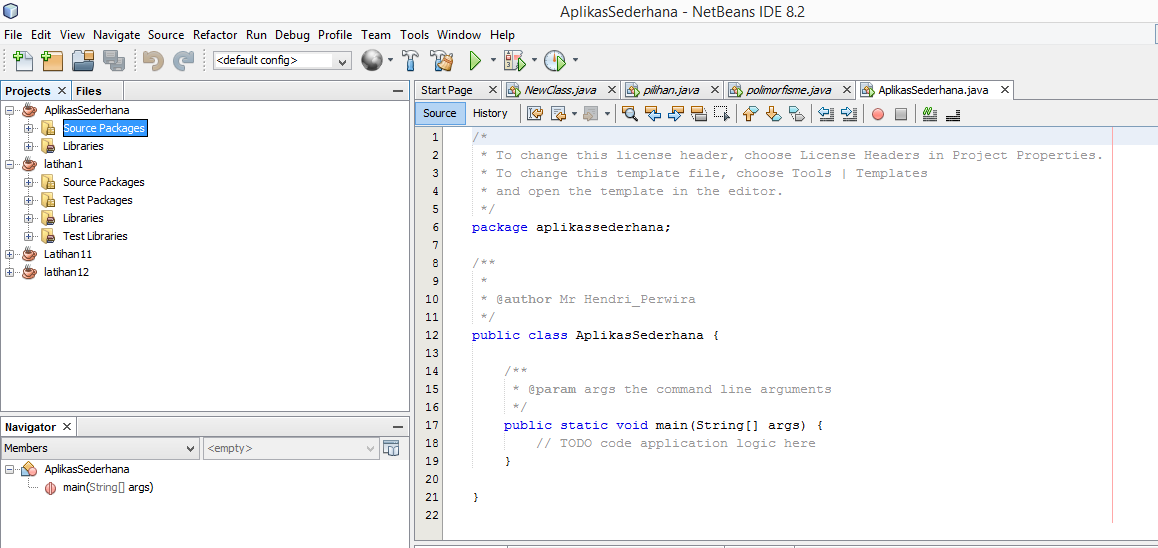Image resolution: width=1158 pixels, height=548 pixels.
Task: Click Find Previous Occurrence icon
Action: coord(653,114)
